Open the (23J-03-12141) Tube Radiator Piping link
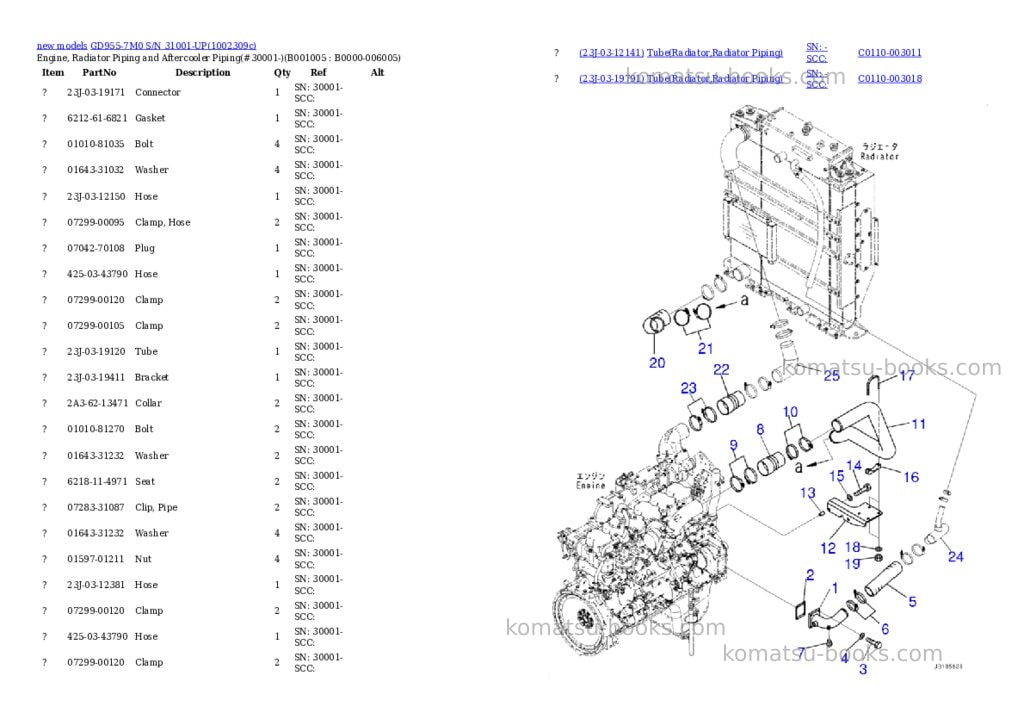The image size is (1024, 725). point(680,53)
